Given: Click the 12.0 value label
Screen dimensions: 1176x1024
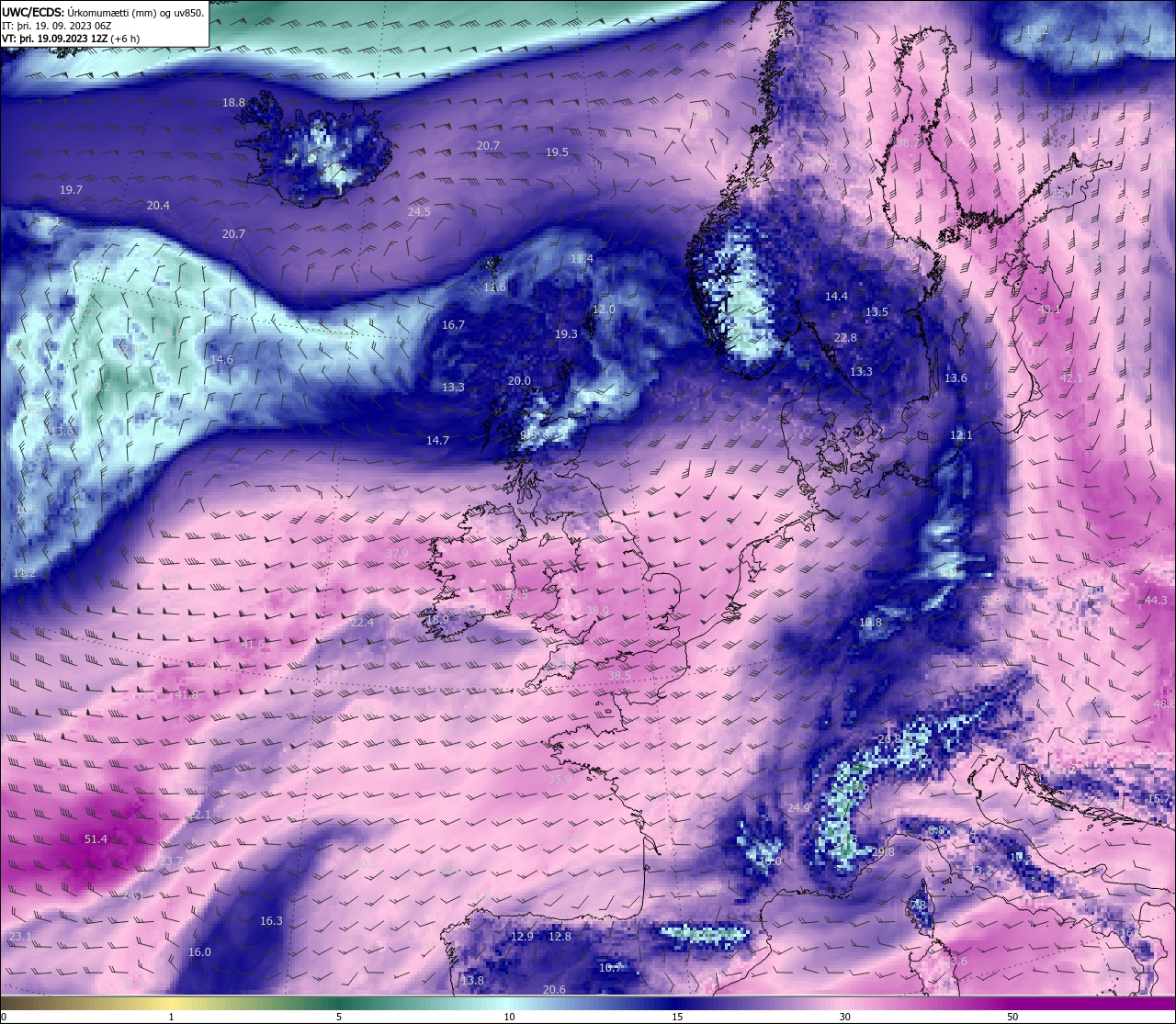Looking at the screenshot, I should [x=604, y=309].
